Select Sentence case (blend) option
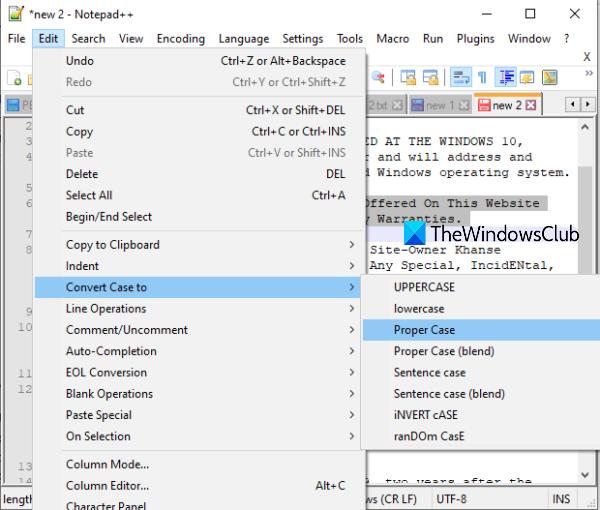The width and height of the screenshot is (600, 510). (x=481, y=394)
